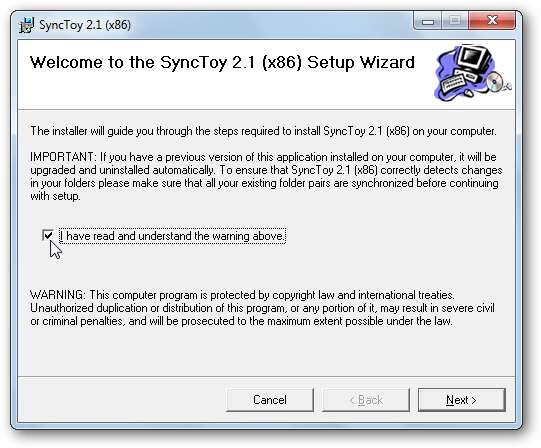Click the 'Welcome to the SyncToy' heading
The width and height of the screenshot is (541, 448).
point(222,62)
